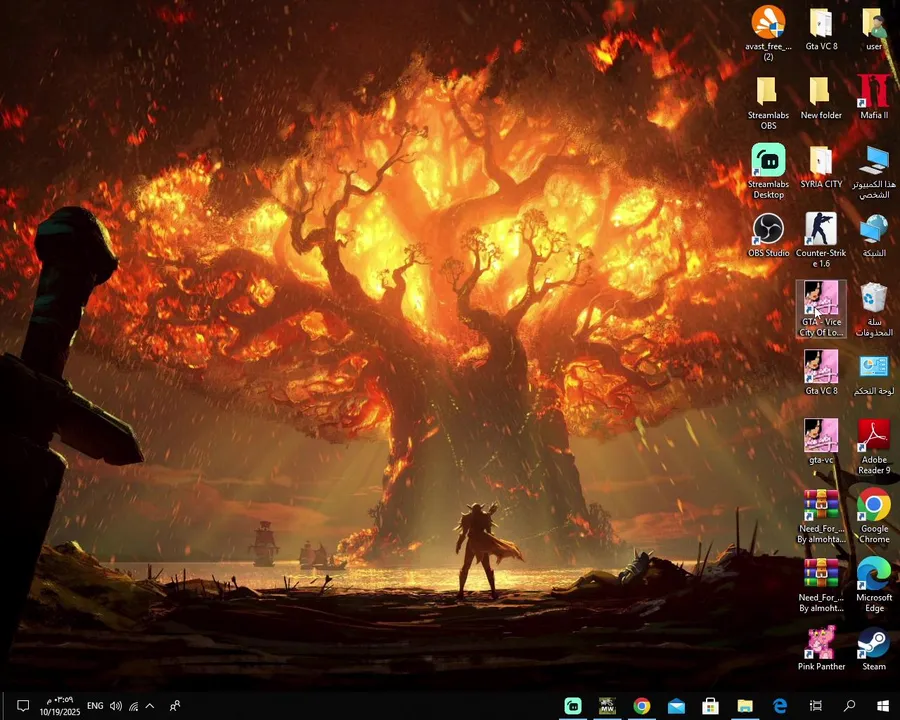Launch the pink Gta VC 8 game shortcut
The height and width of the screenshot is (720, 900).
(821, 372)
